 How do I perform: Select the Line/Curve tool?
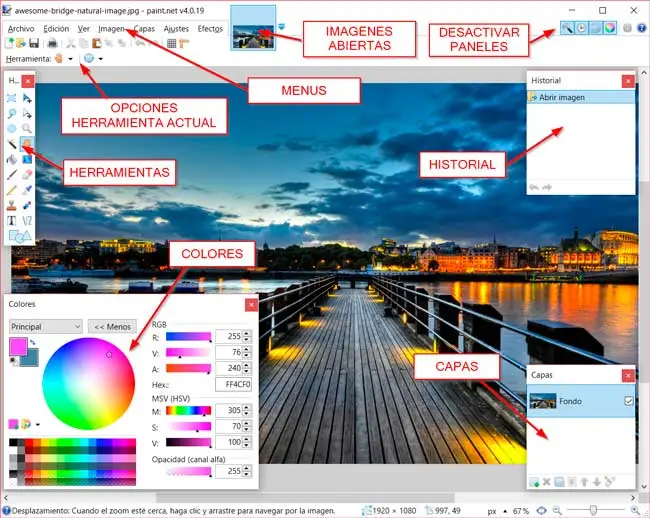27,220
